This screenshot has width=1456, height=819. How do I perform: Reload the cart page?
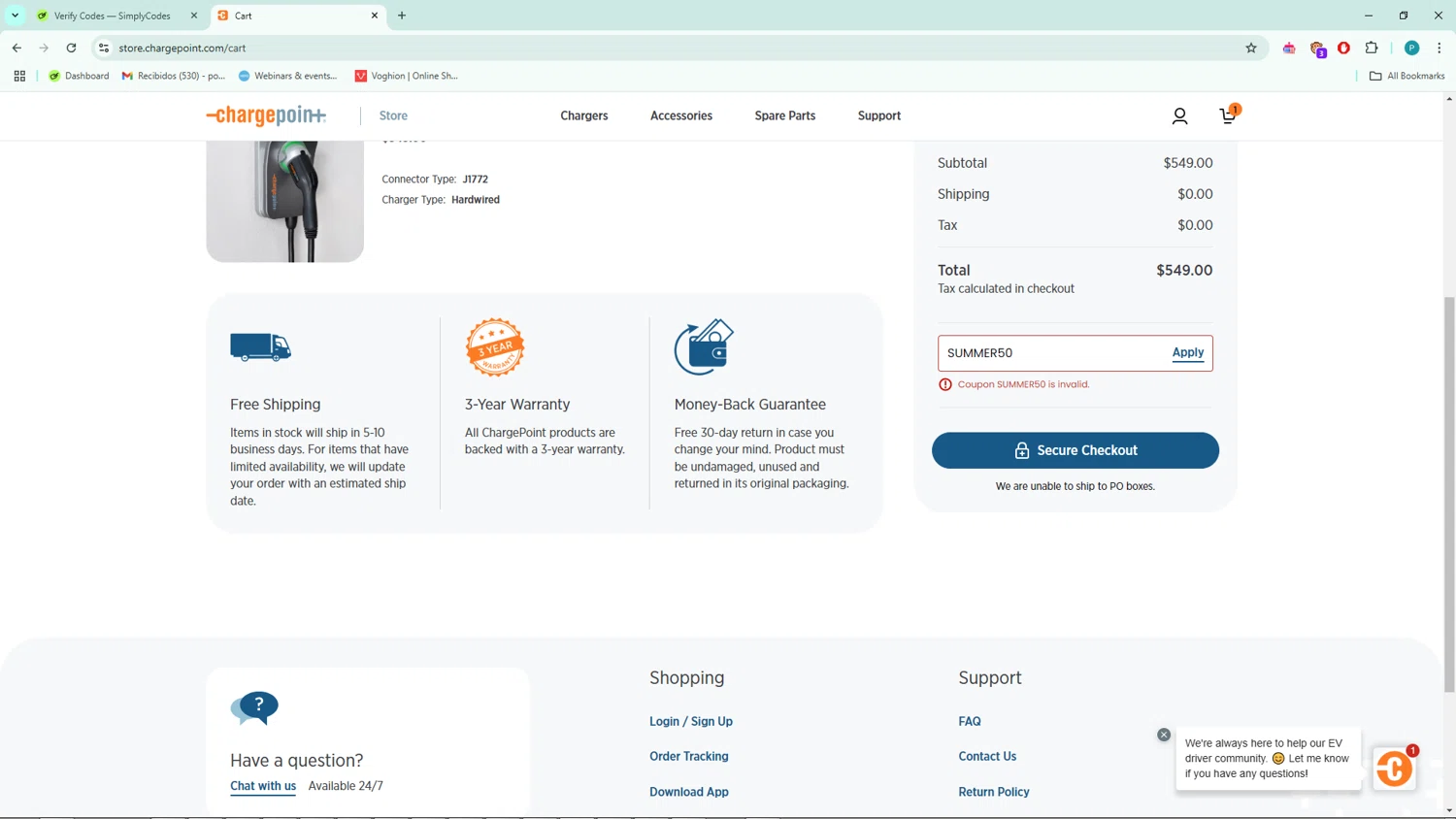(71, 48)
